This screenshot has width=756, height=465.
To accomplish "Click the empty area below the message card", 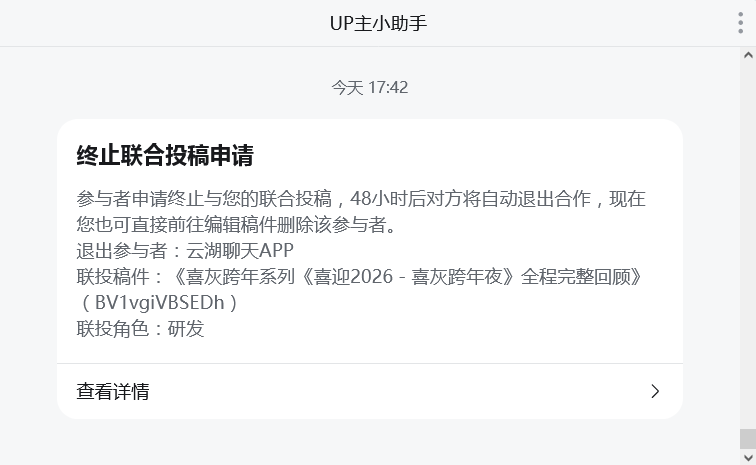I will point(370,442).
